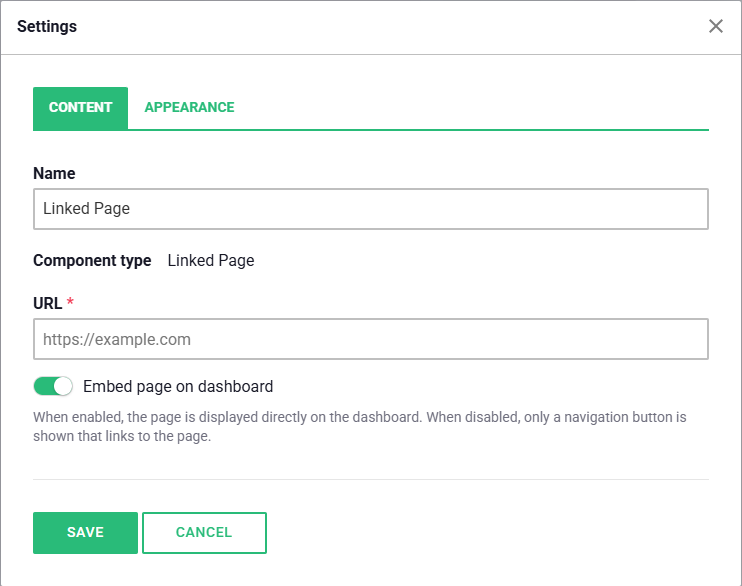Click the 'Linked Page' component type value
This screenshot has height=586, width=742.
click(211, 260)
